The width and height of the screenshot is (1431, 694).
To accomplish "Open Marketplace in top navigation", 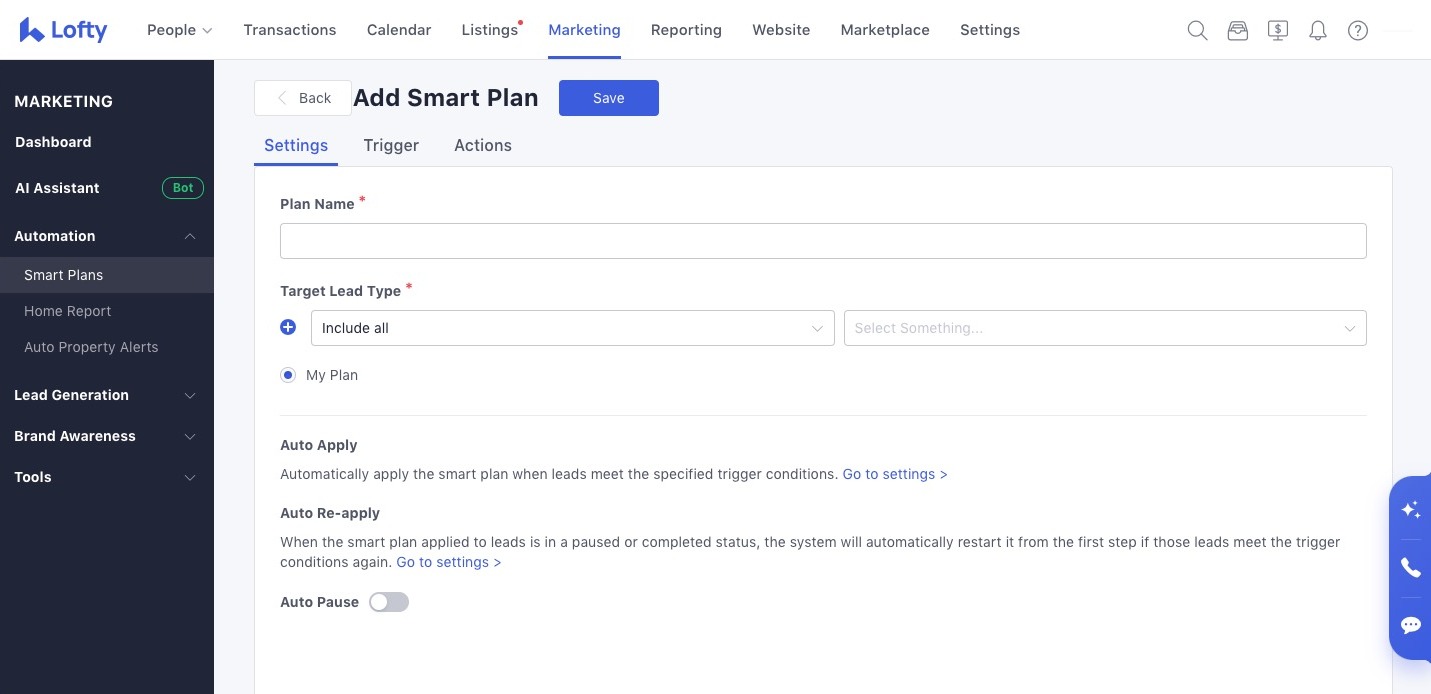I will 885,30.
